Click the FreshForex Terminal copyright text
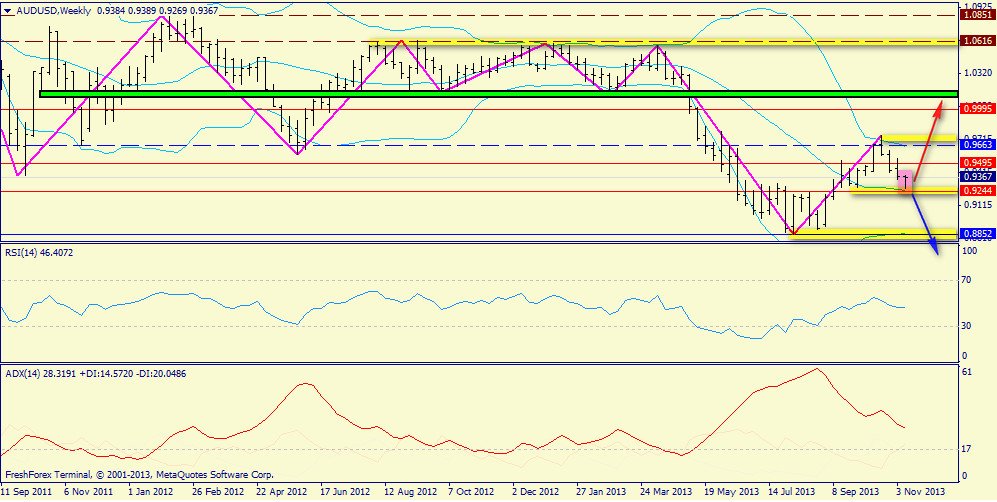This screenshot has width=997, height=502. point(139,475)
